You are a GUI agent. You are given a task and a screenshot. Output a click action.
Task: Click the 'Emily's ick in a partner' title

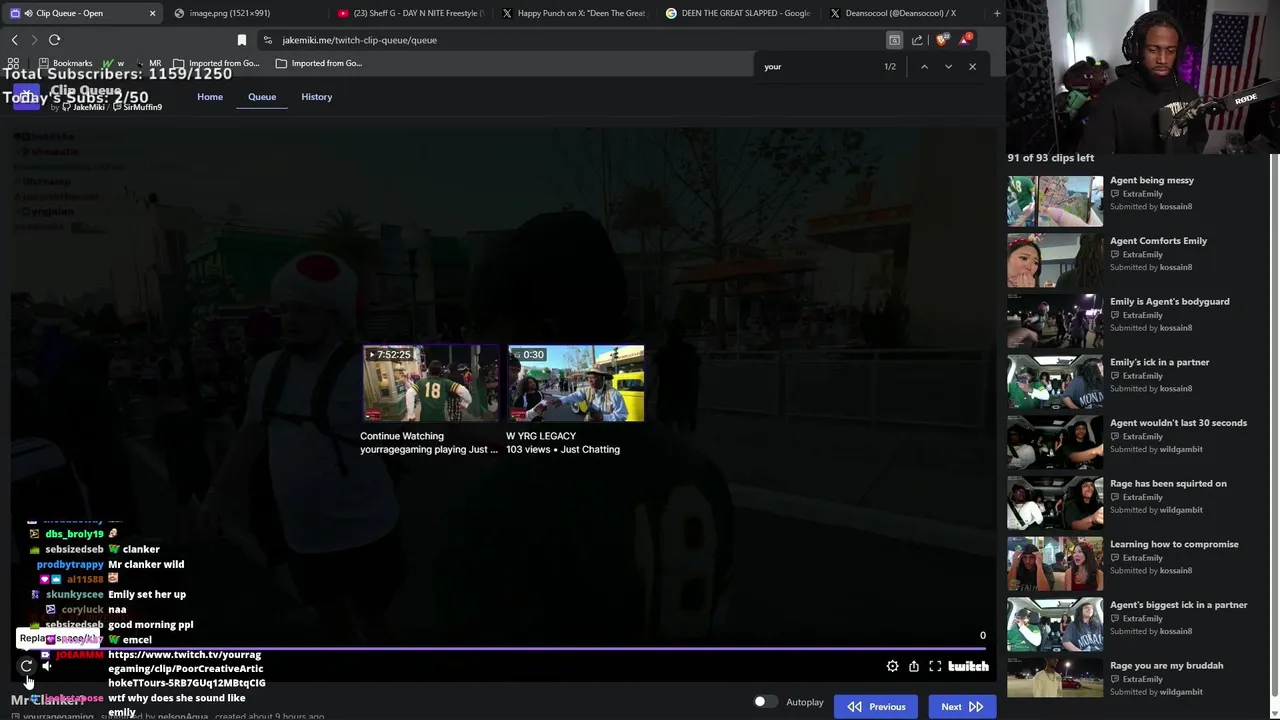tap(1159, 362)
